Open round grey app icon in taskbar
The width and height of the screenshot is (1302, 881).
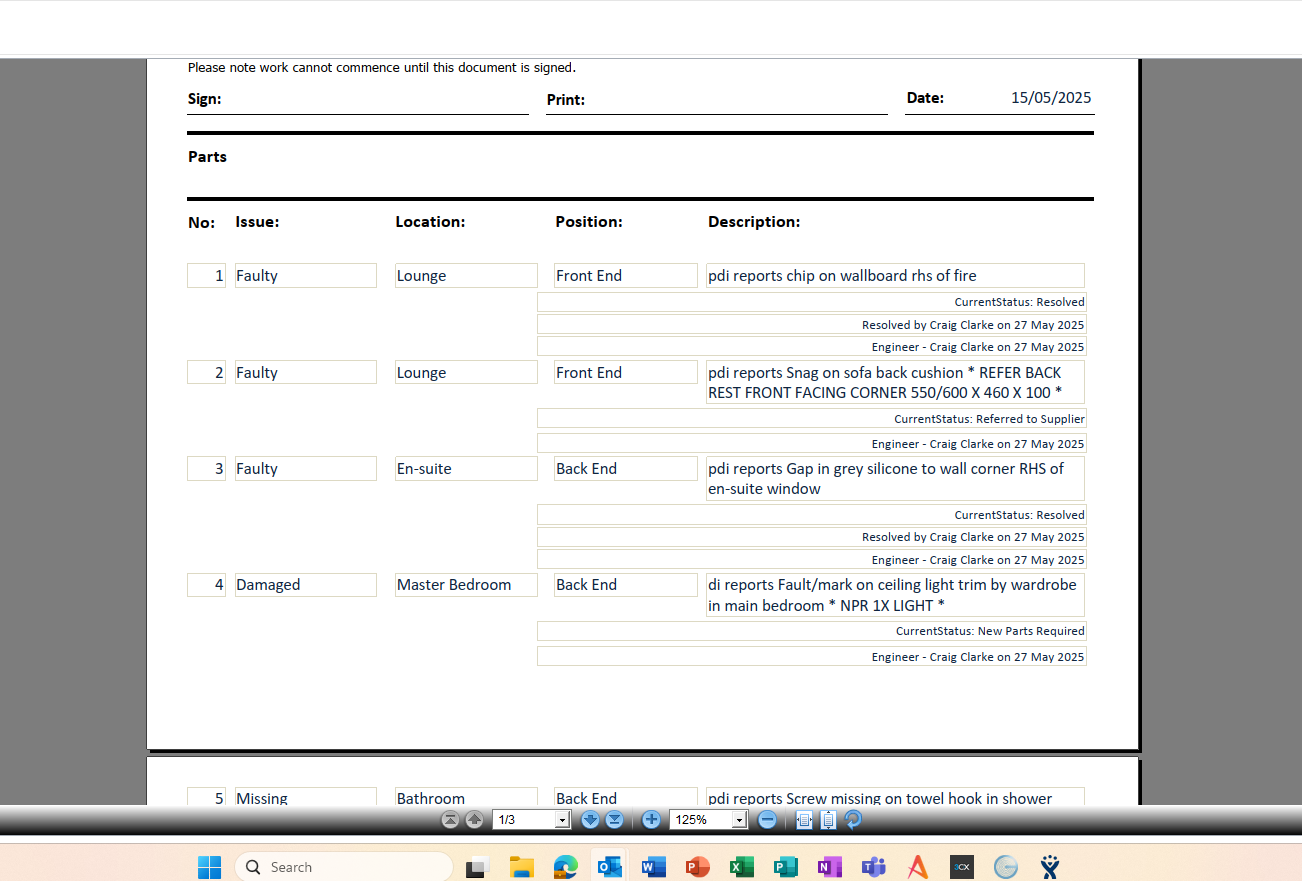point(1005,867)
